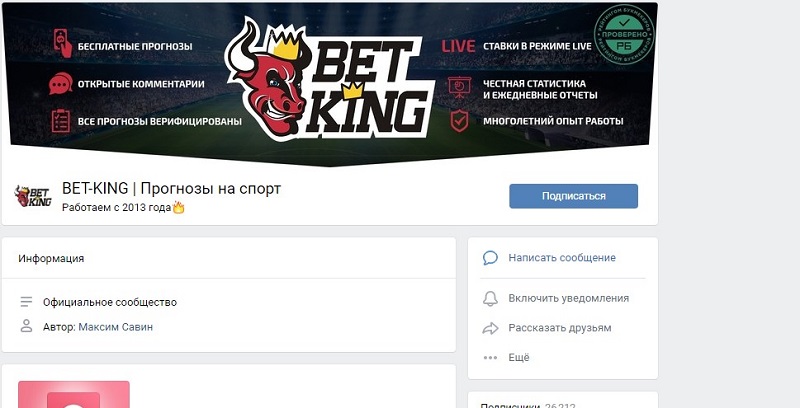Image resolution: width=800 pixels, height=408 pixels.
Task: Choose Рассказать друзьям option
Action: point(560,328)
